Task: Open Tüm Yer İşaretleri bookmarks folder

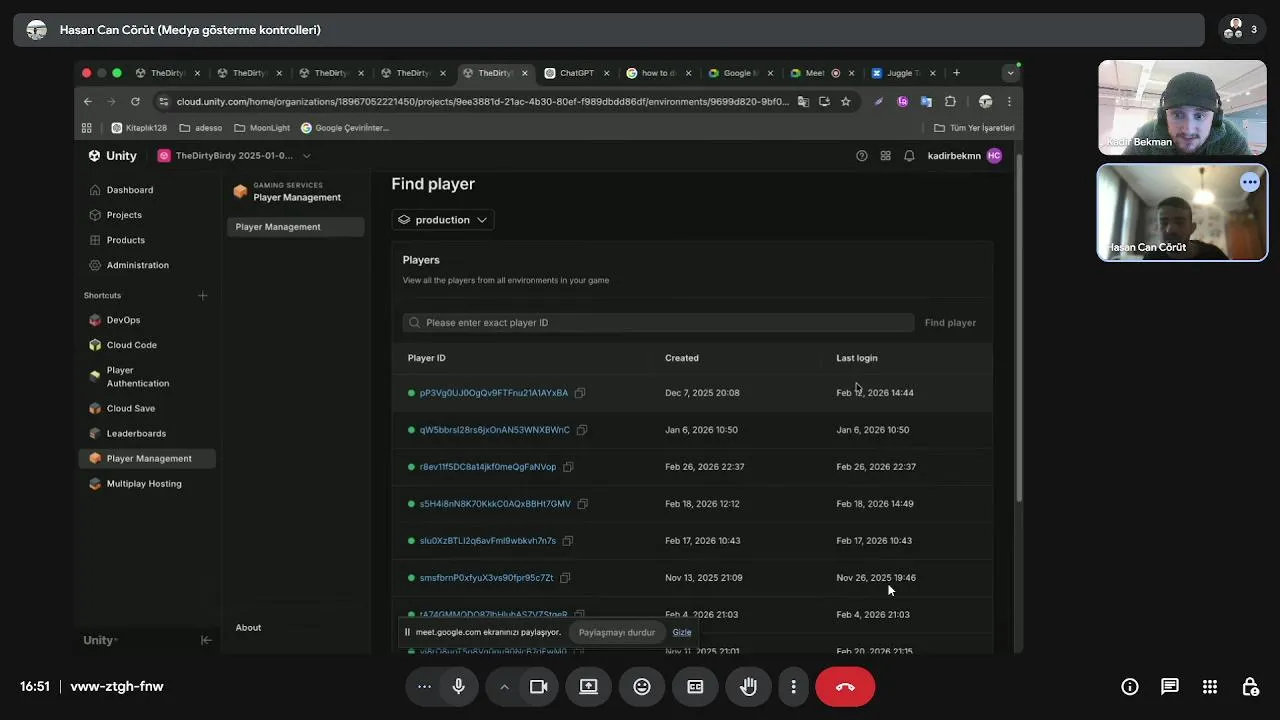Action: pos(974,128)
